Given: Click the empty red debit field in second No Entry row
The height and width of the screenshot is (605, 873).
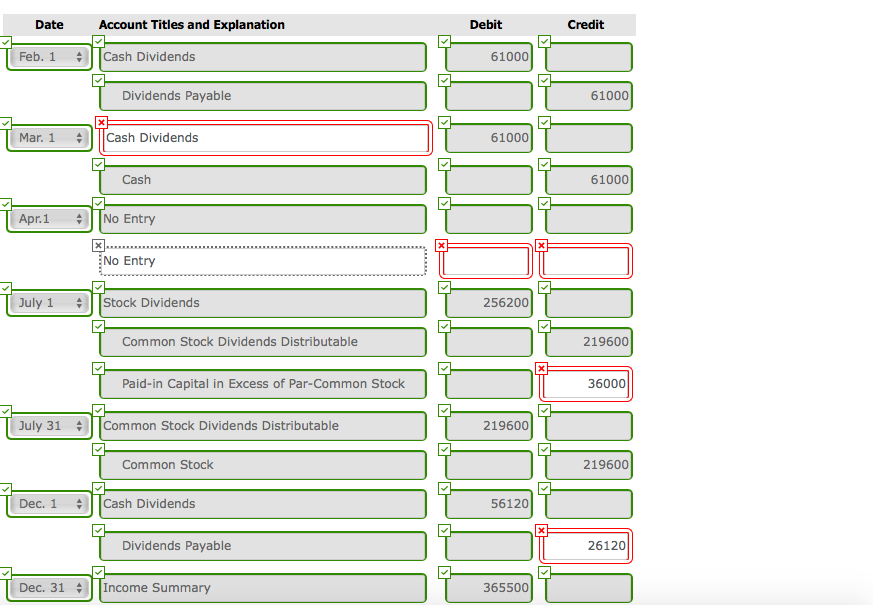Looking at the screenshot, I should coord(485,260).
